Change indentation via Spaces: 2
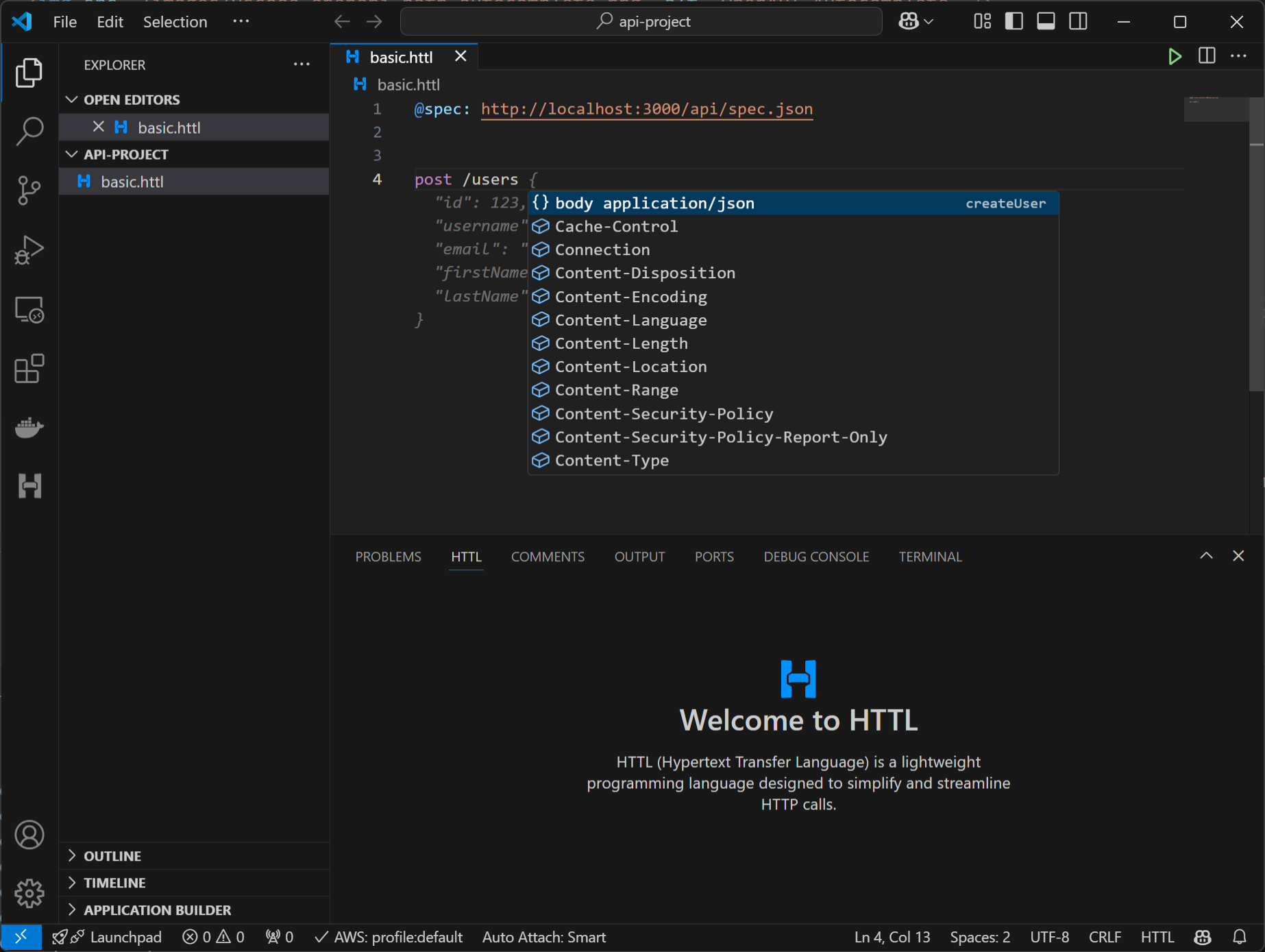Viewport: 1265px width, 952px height. (980, 937)
